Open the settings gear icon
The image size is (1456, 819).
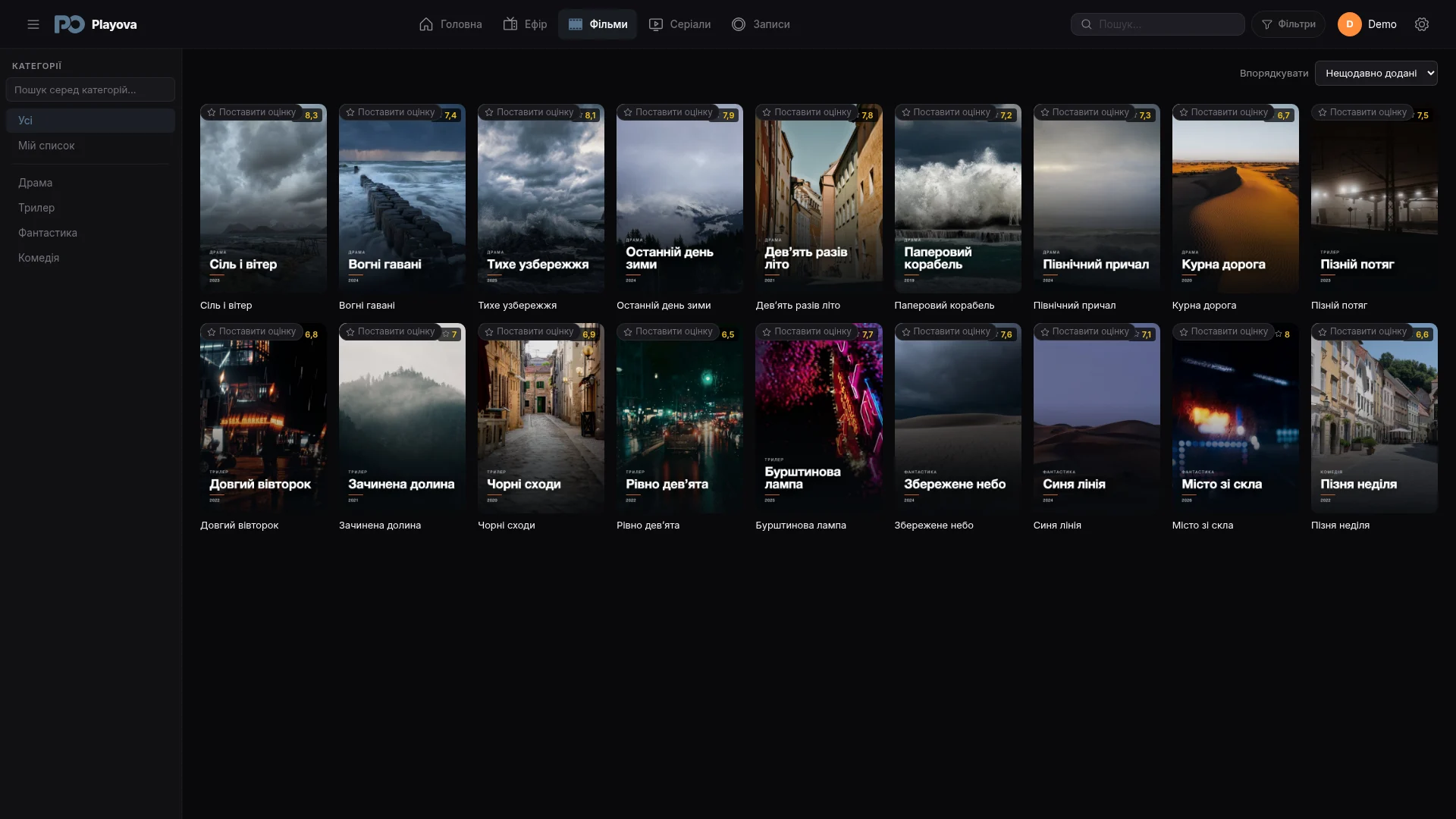(x=1422, y=24)
